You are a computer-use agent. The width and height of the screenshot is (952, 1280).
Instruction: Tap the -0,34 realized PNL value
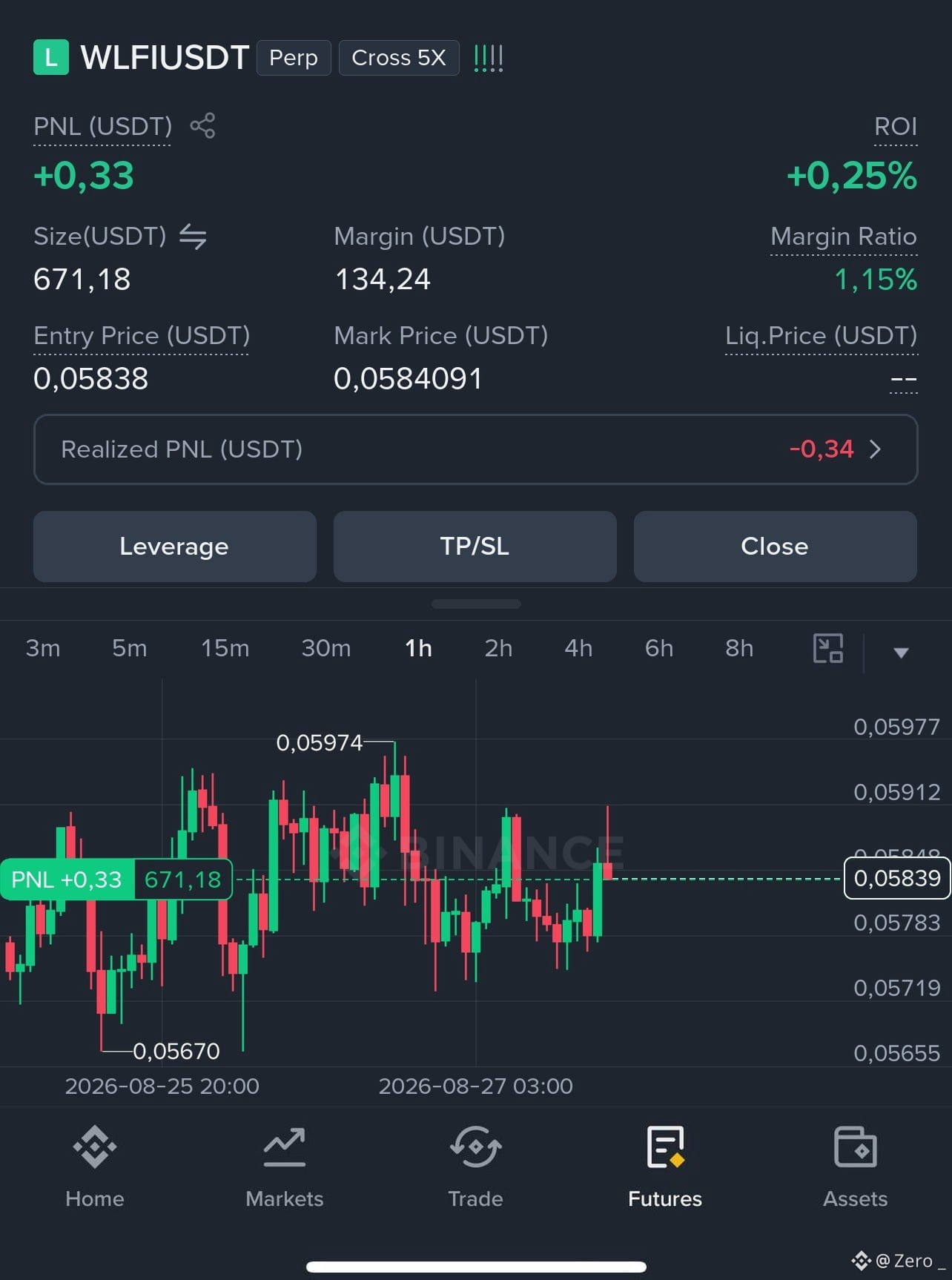pos(822,449)
